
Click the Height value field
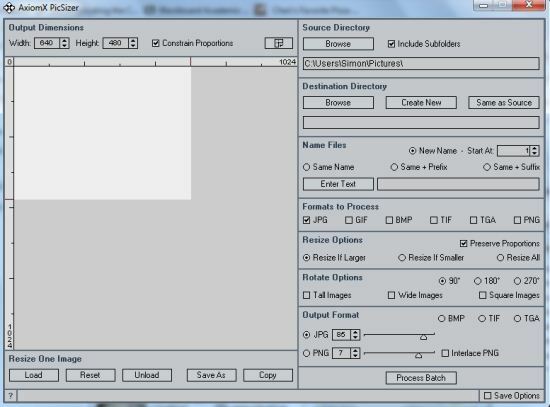coord(116,43)
